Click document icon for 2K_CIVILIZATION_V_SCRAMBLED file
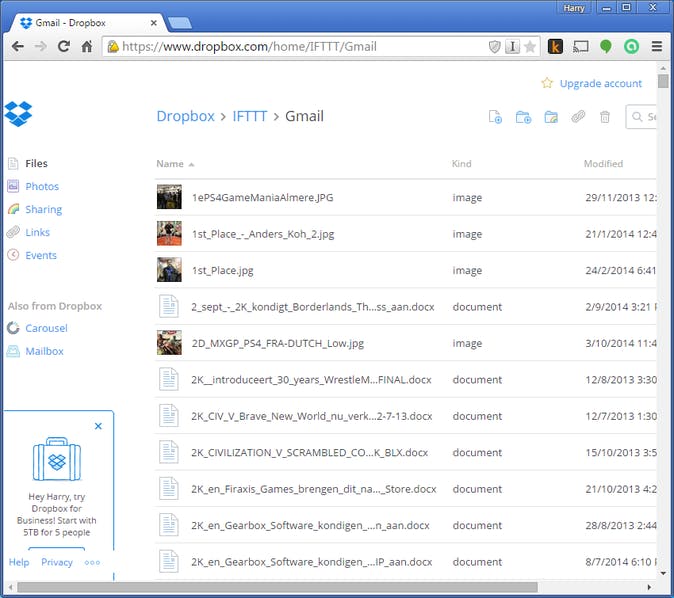Image resolution: width=674 pixels, height=598 pixels. coord(168,452)
